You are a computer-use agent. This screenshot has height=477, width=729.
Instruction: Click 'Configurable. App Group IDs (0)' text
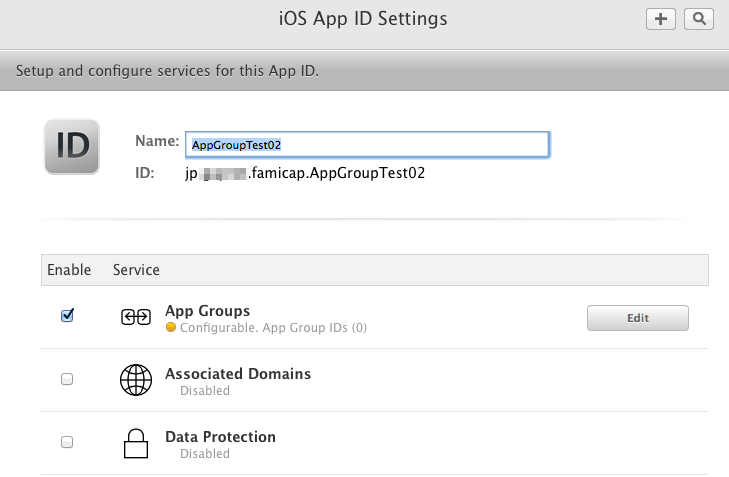point(273,328)
